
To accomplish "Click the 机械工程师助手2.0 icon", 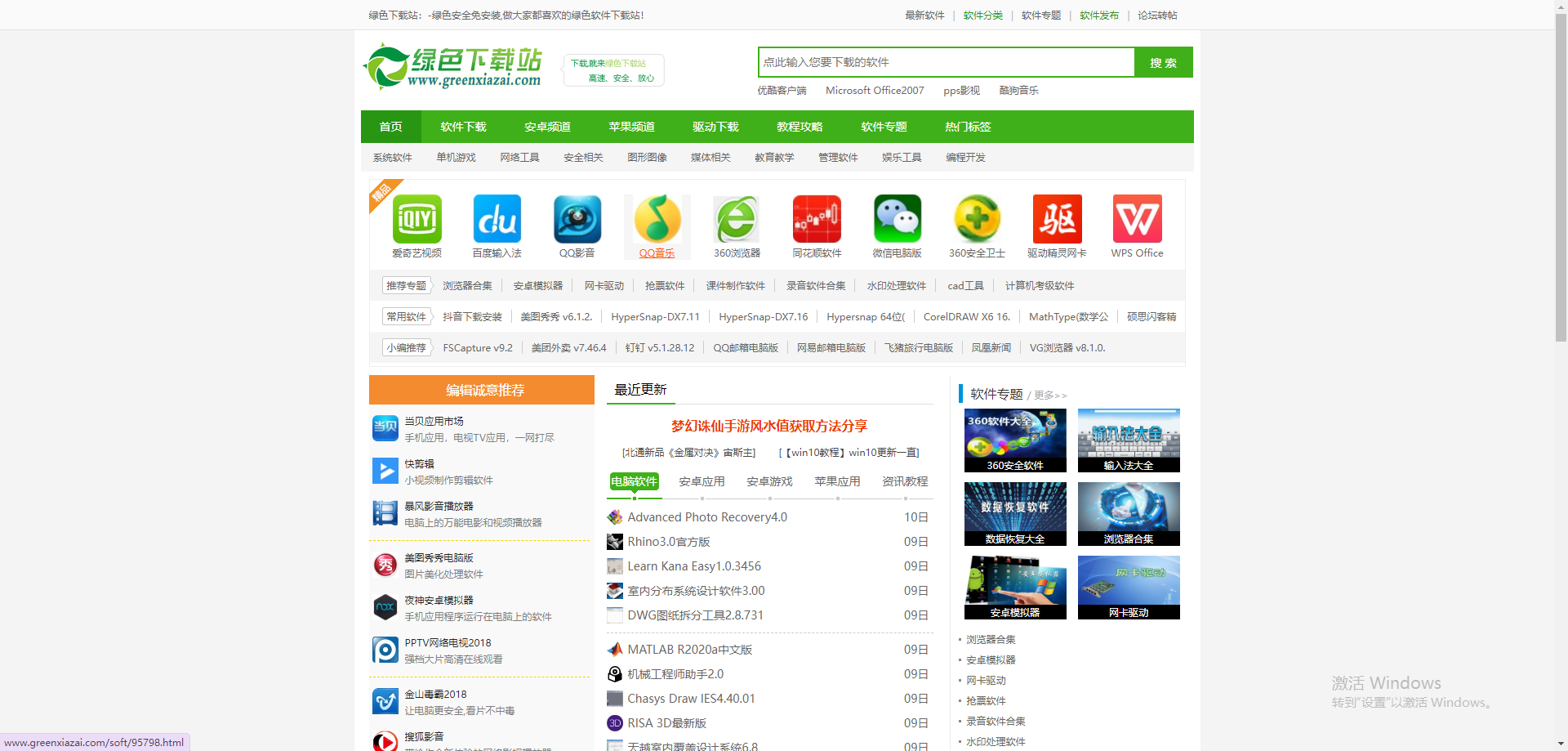I will click(x=615, y=674).
